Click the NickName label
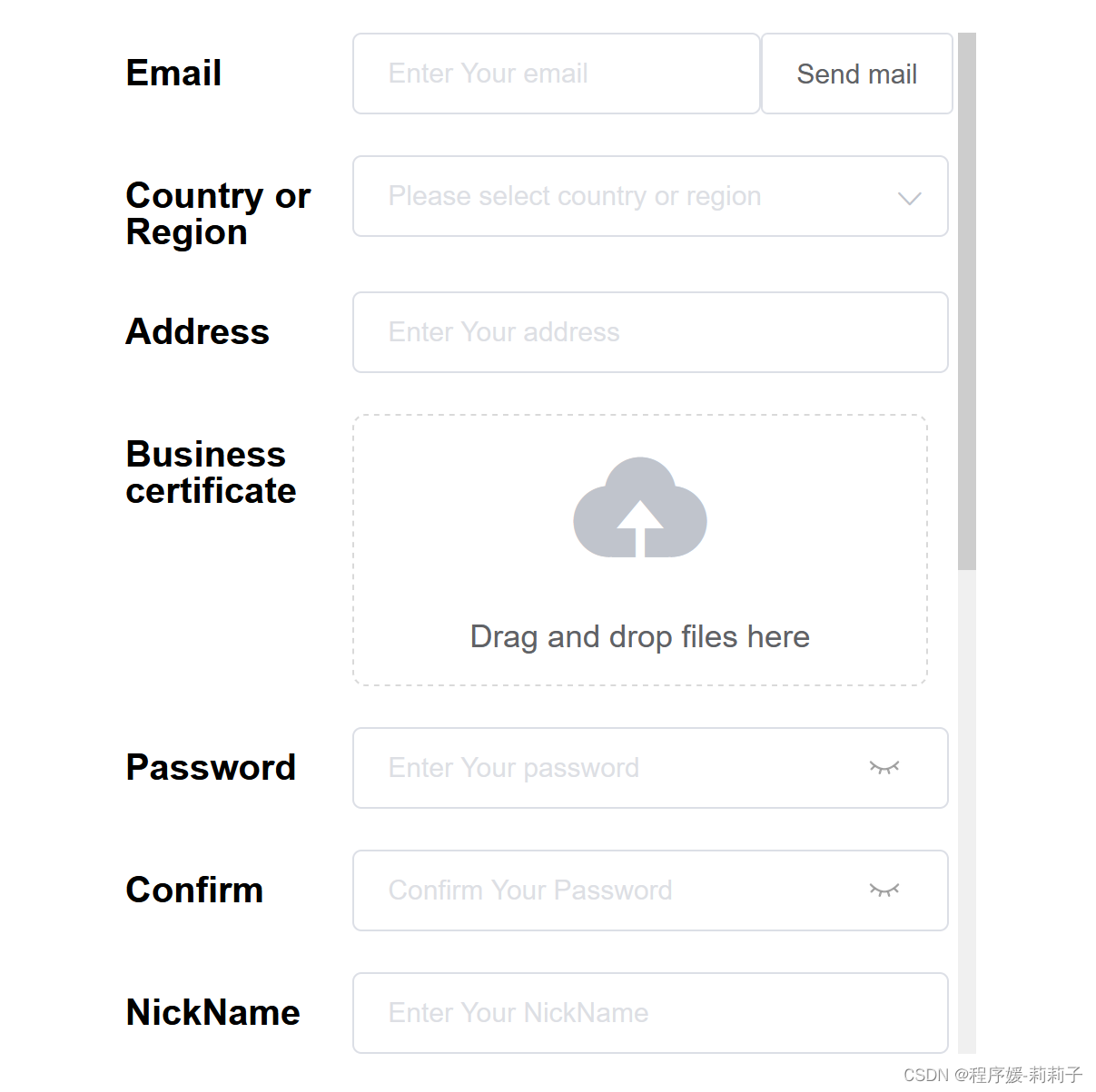1096x1092 pixels. [212, 1013]
